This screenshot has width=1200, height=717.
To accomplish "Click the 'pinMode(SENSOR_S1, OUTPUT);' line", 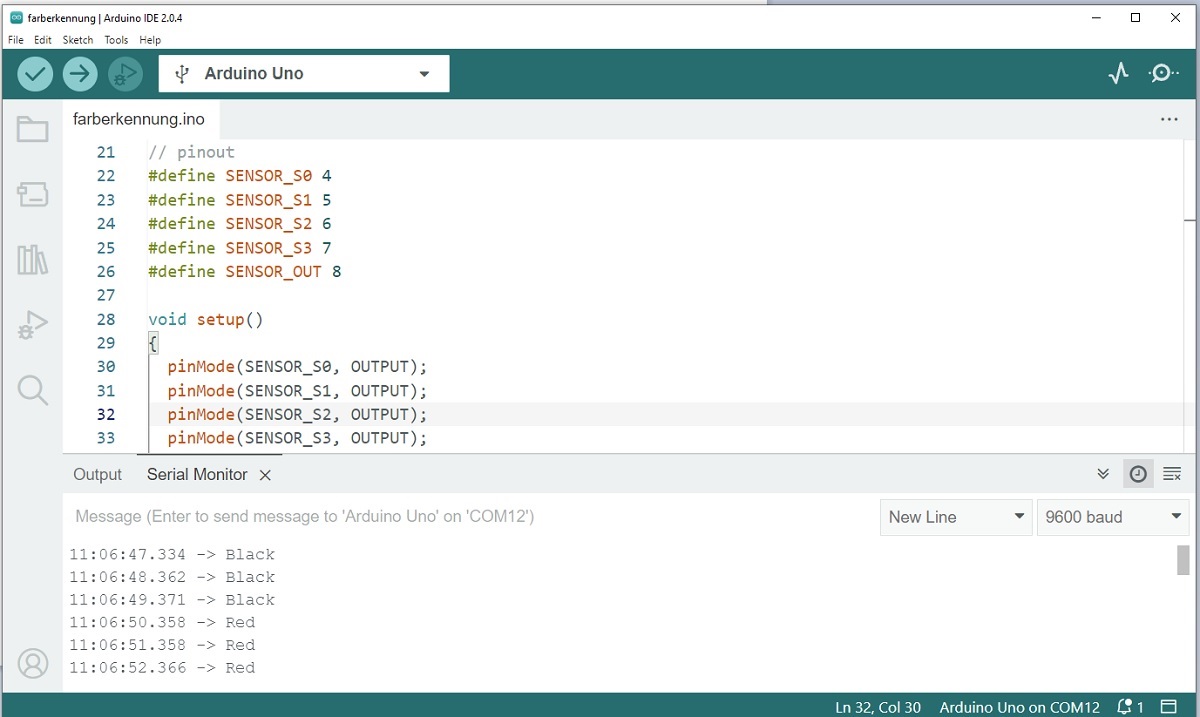I will (297, 391).
